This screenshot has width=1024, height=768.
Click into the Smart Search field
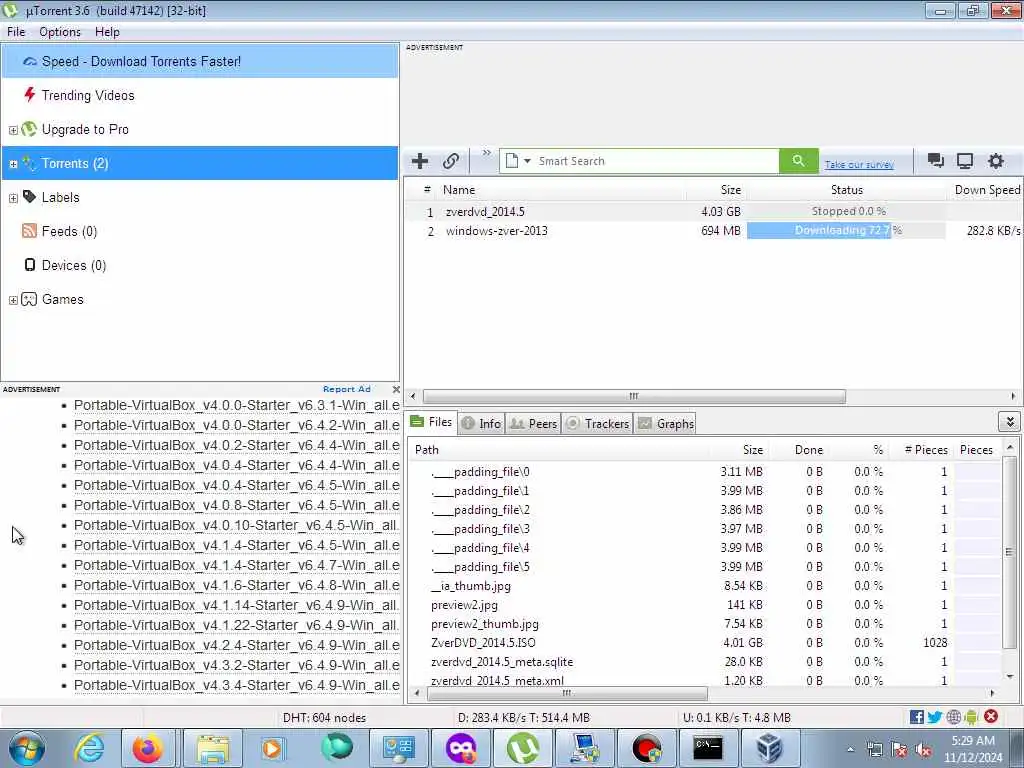pos(656,161)
